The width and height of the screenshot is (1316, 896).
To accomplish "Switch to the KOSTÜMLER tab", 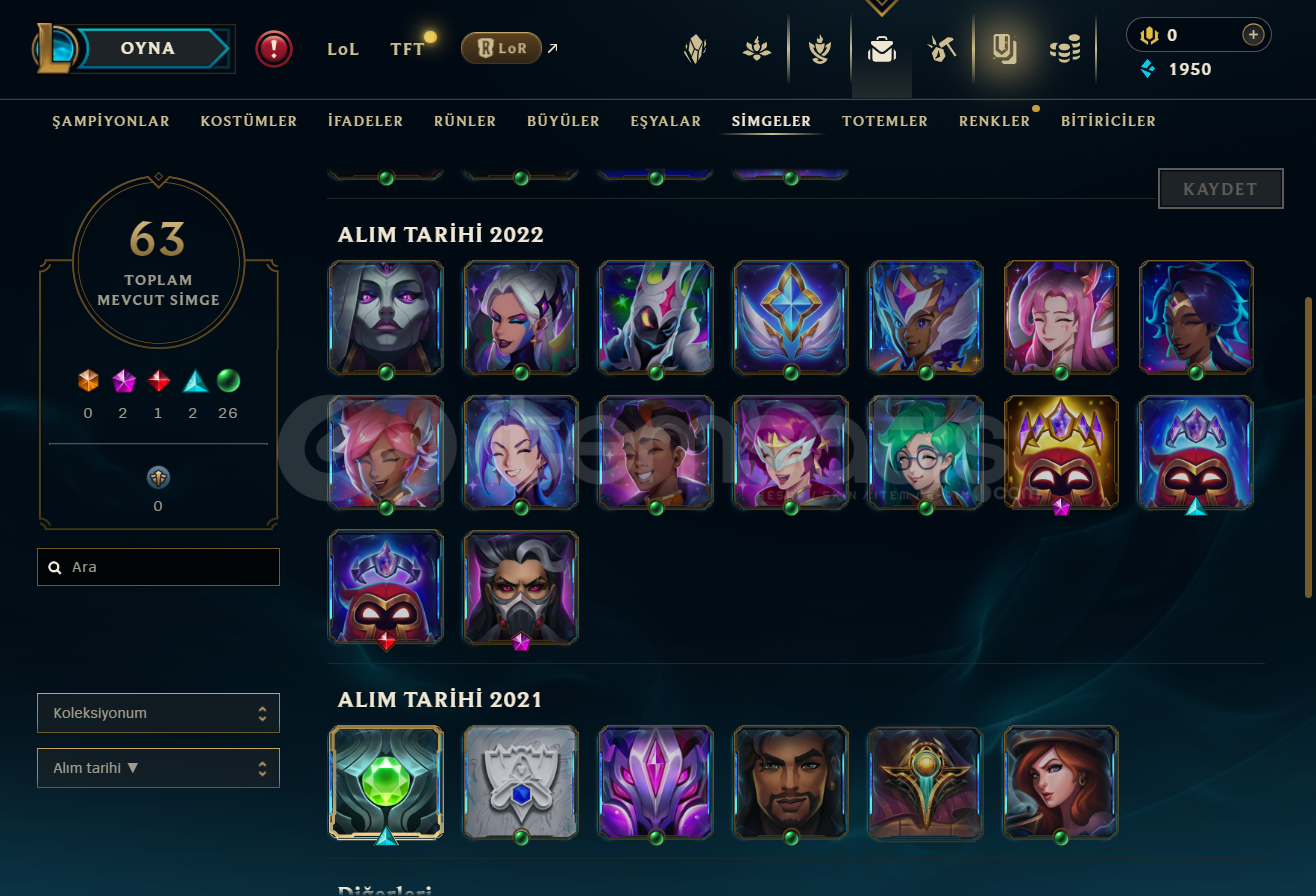I will click(249, 121).
